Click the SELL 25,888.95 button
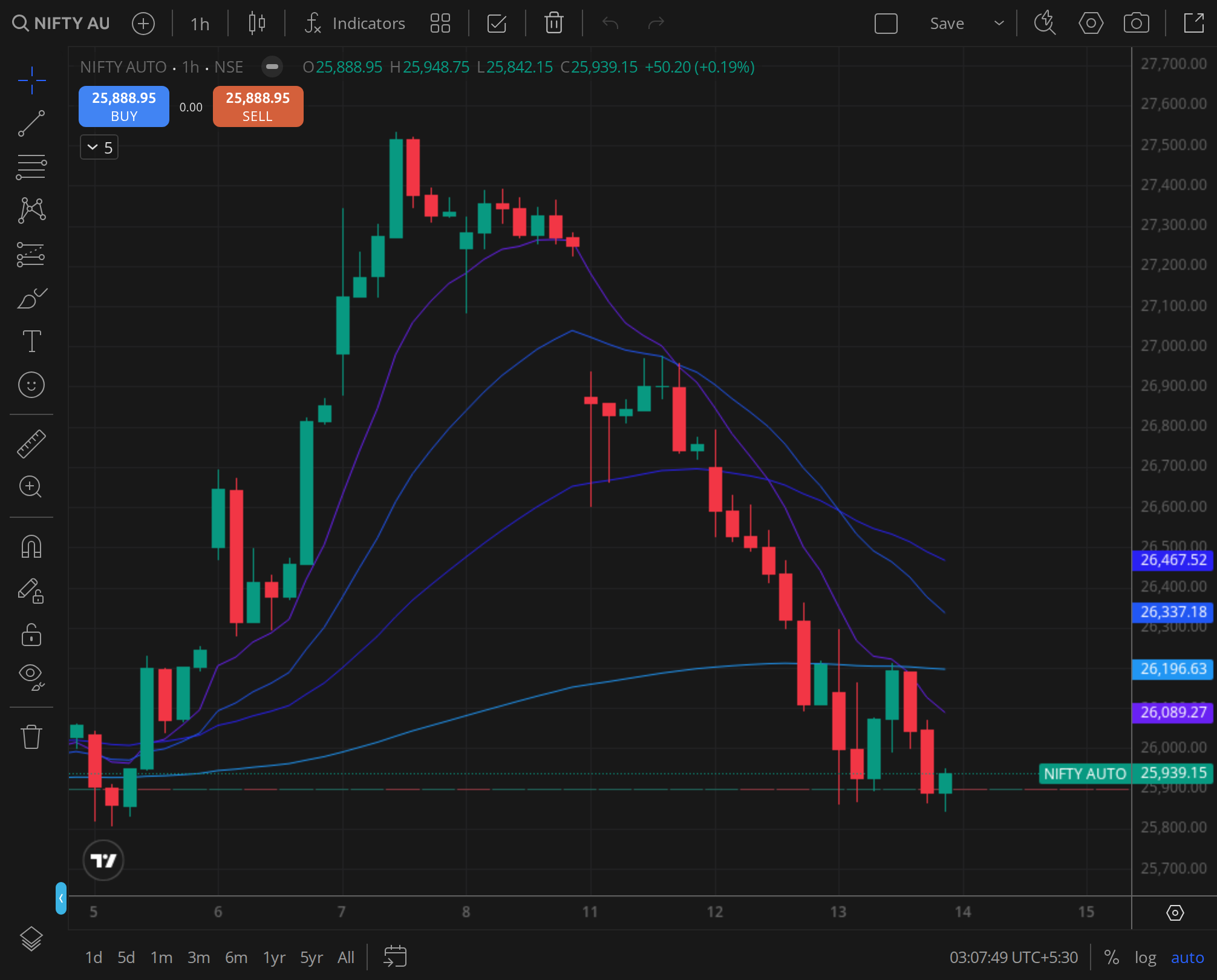1217x980 pixels. (x=258, y=106)
